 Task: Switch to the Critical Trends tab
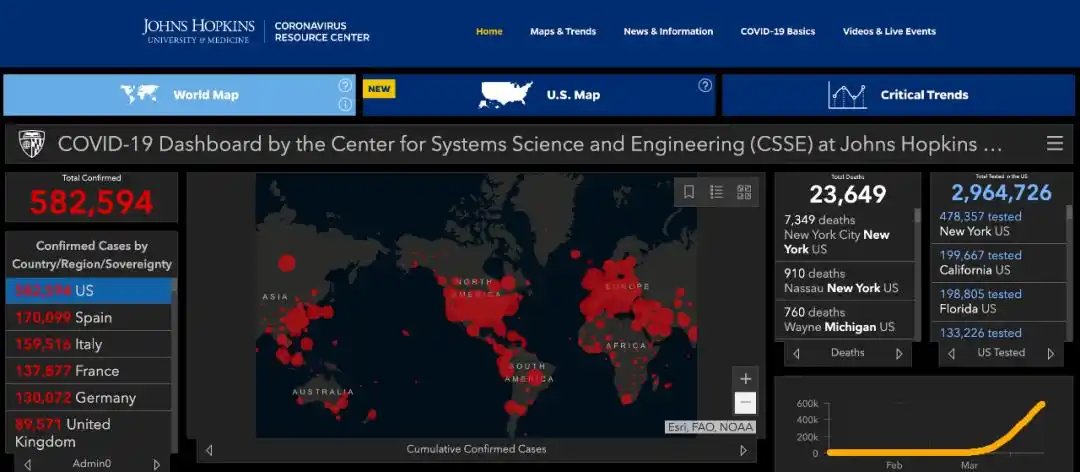pos(898,95)
